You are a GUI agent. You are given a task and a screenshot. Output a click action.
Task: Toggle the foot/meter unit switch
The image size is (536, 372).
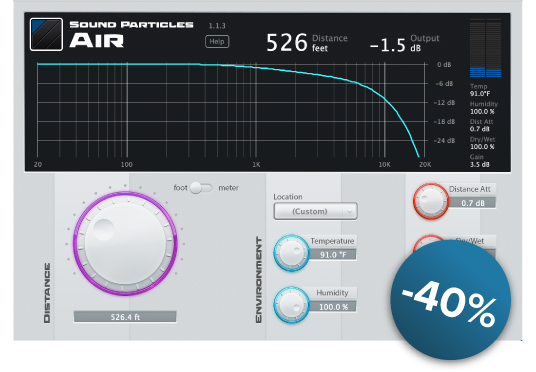(x=201, y=188)
